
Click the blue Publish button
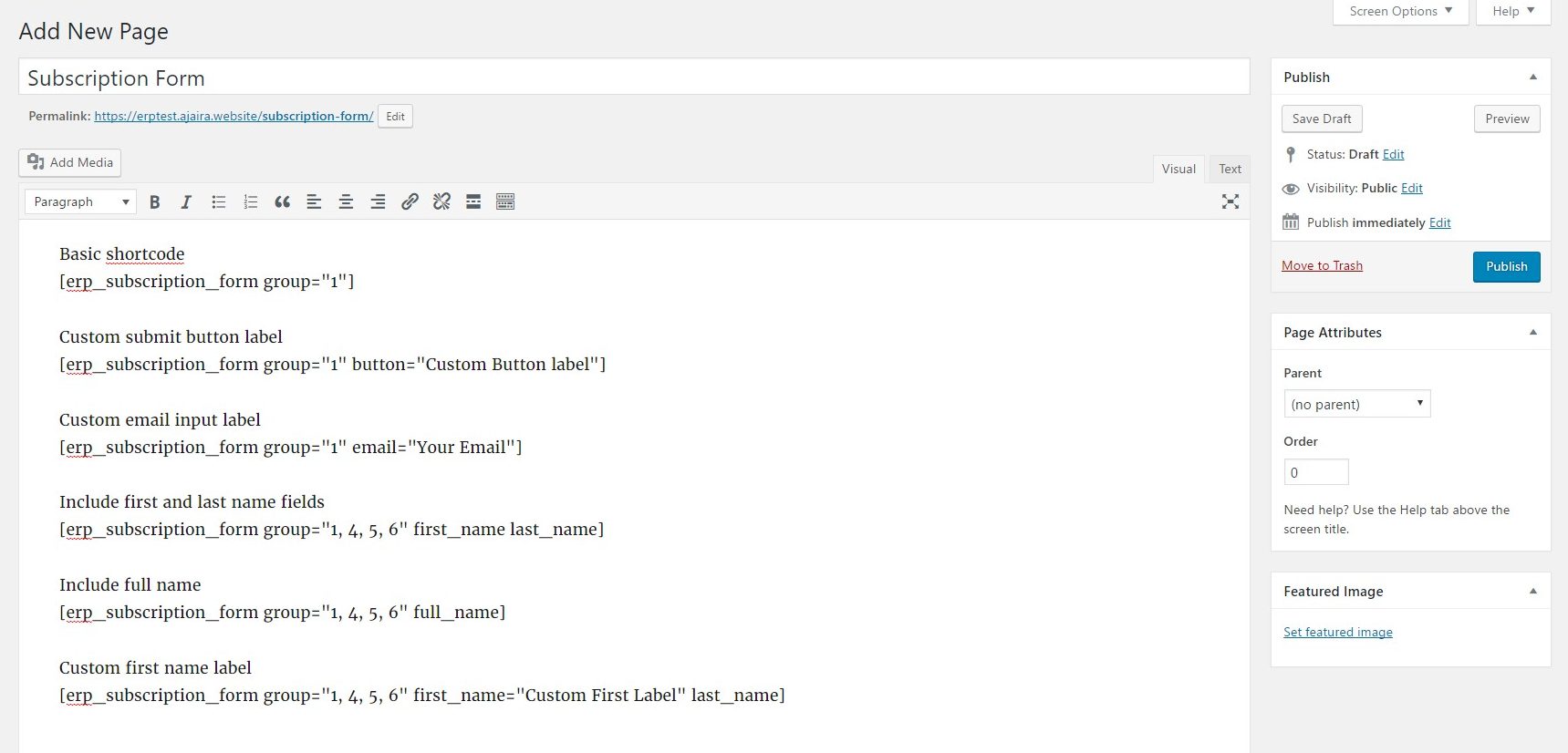coord(1506,267)
